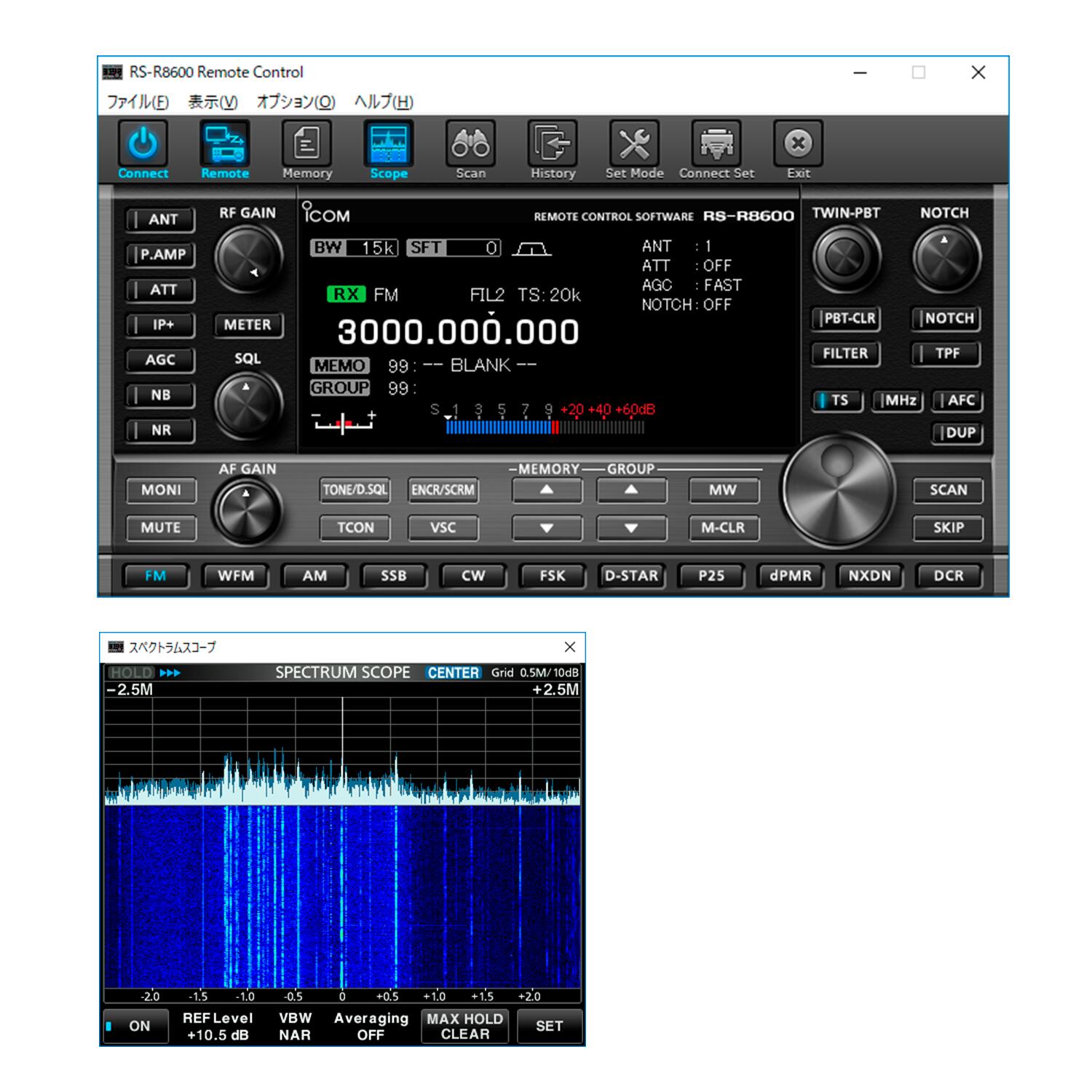Open the 表示(V) menu
Screen dimensions: 1092x1092
(213, 102)
